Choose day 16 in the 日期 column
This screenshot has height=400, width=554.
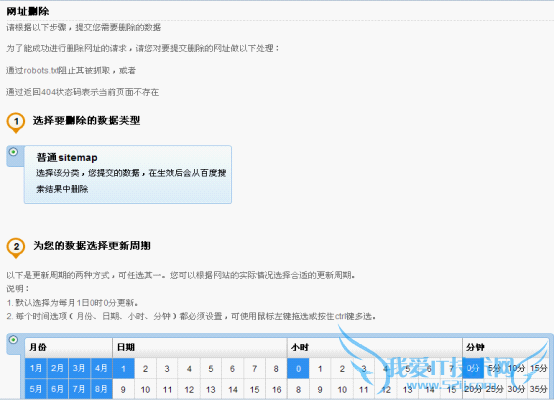click(x=276, y=389)
